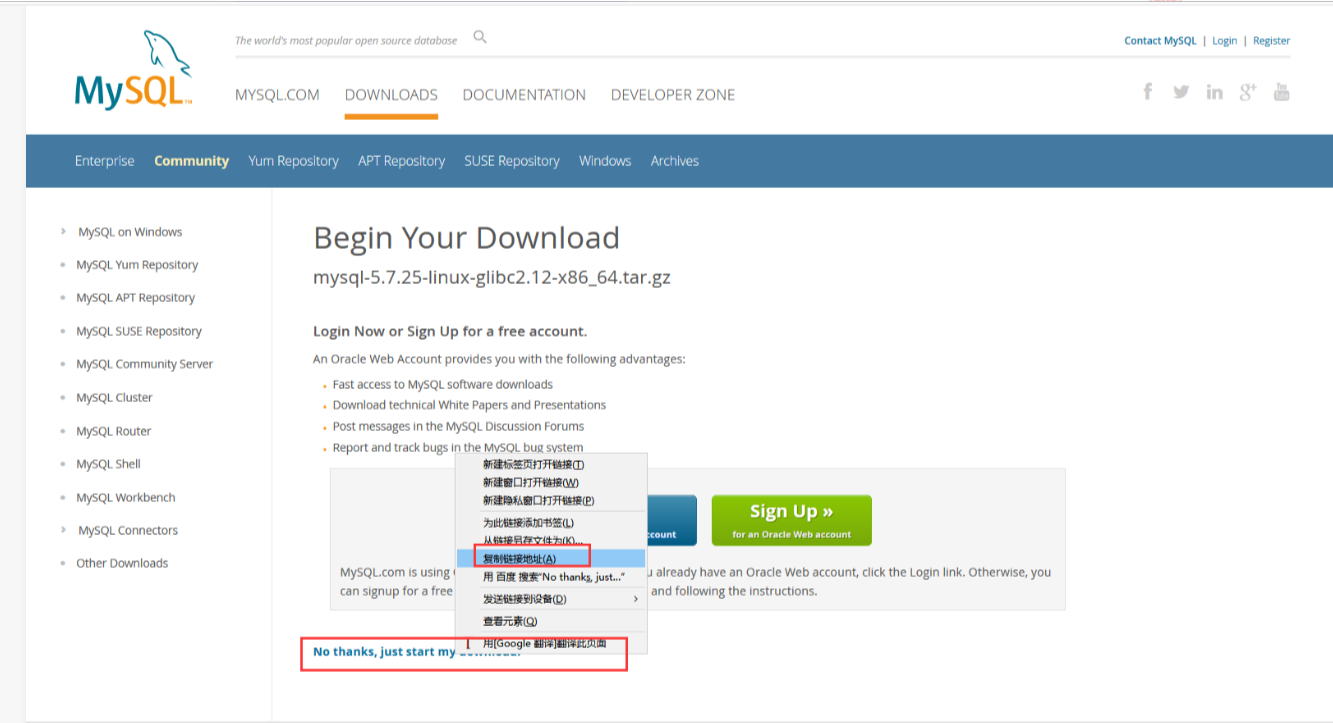The height and width of the screenshot is (723, 1333).
Task: Click 'Fast access to MySQL software downloads' text
Action: (442, 384)
